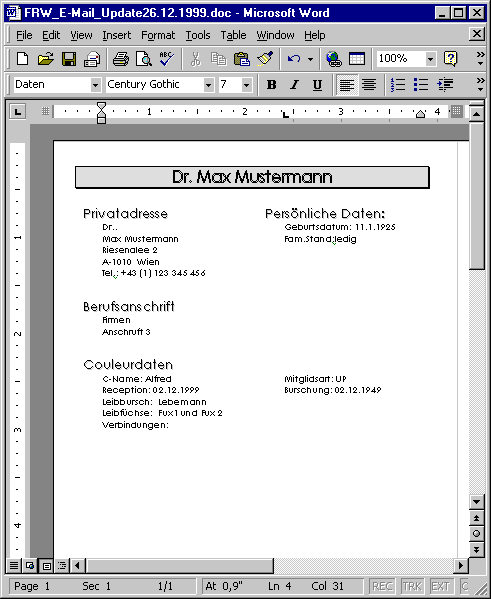Open the File menu
Screen dimensions: 491x599
(24, 36)
